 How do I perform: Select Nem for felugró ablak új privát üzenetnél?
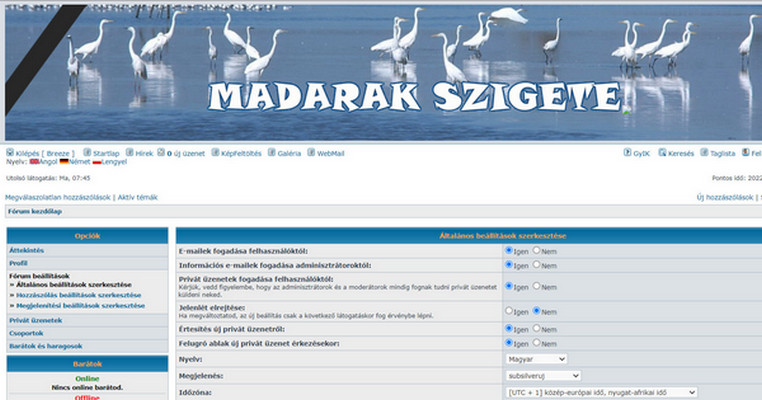[x=537, y=343]
